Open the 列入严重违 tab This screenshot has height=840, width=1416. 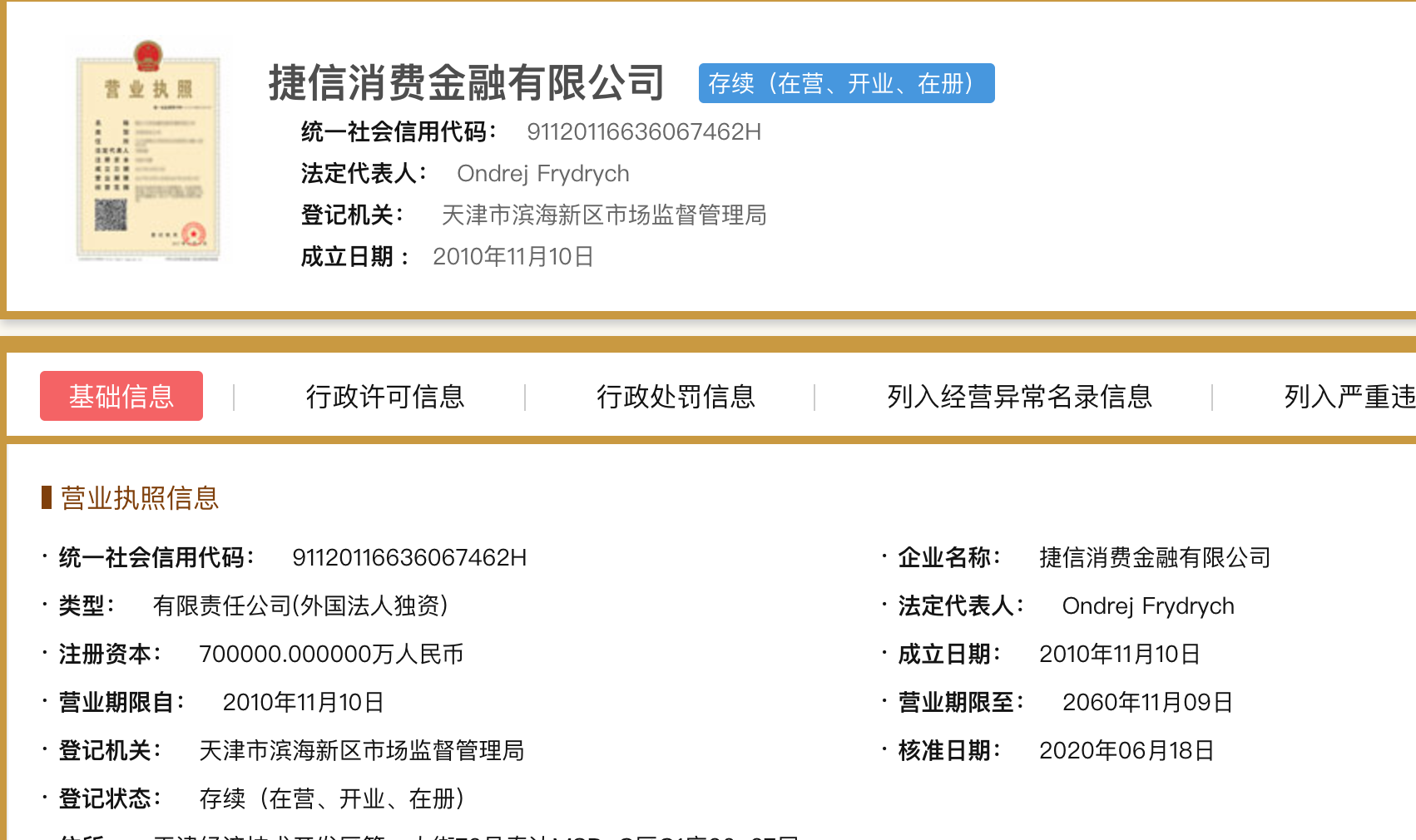coord(1349,397)
